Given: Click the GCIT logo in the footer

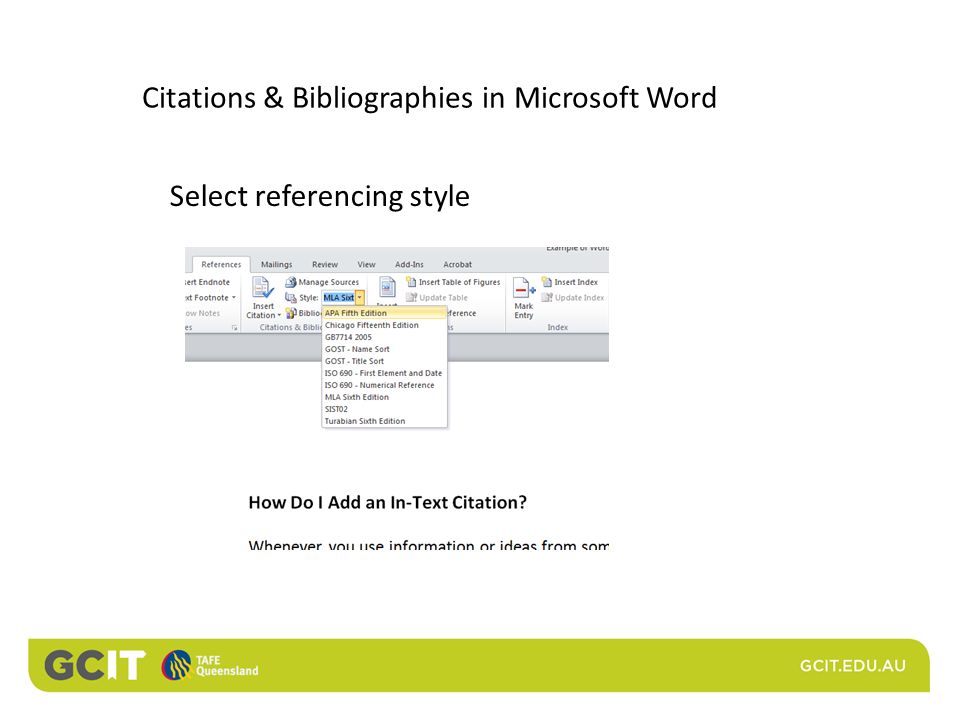Looking at the screenshot, I should (95, 665).
